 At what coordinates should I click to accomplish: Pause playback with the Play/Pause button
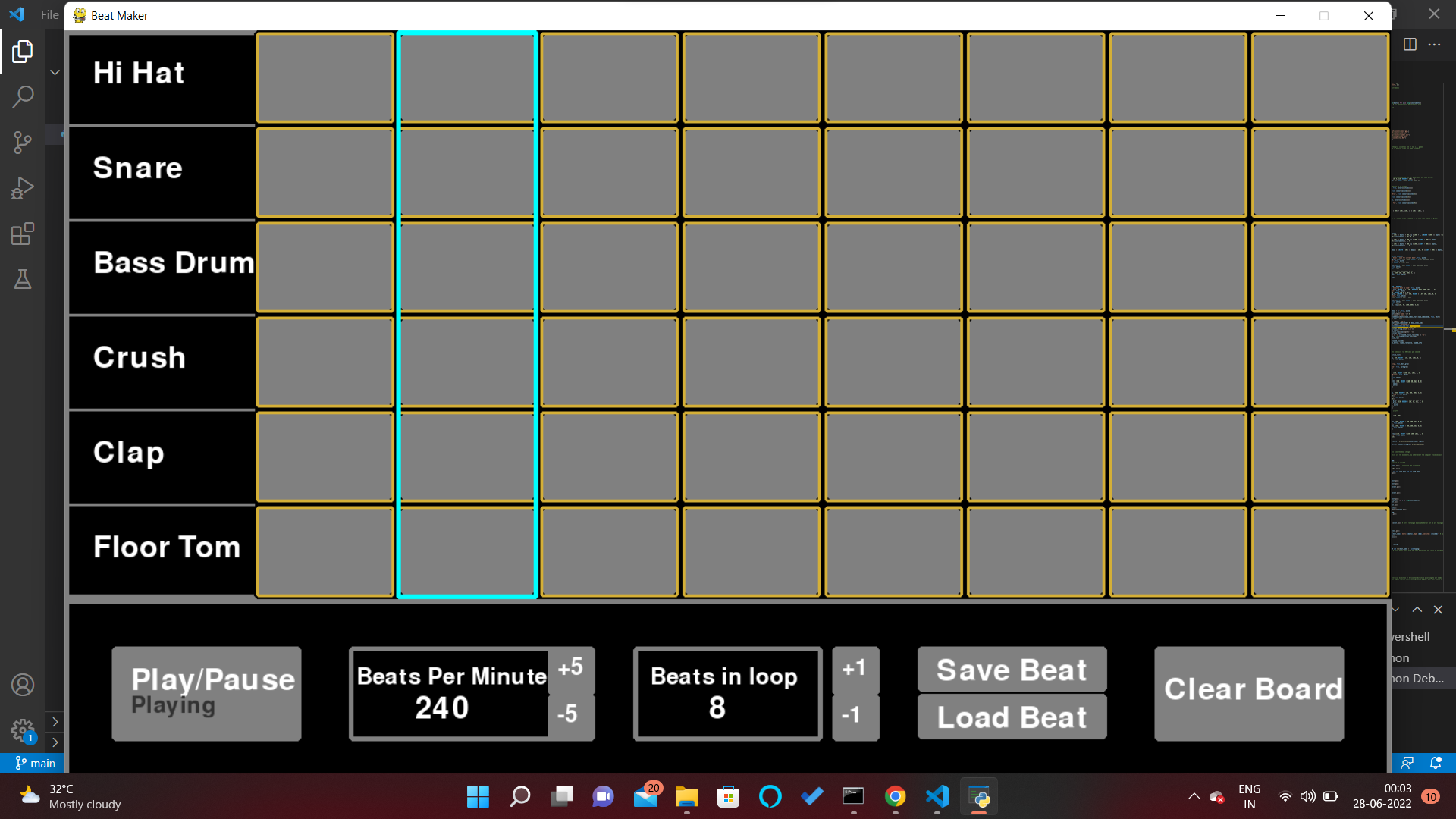click(x=206, y=692)
